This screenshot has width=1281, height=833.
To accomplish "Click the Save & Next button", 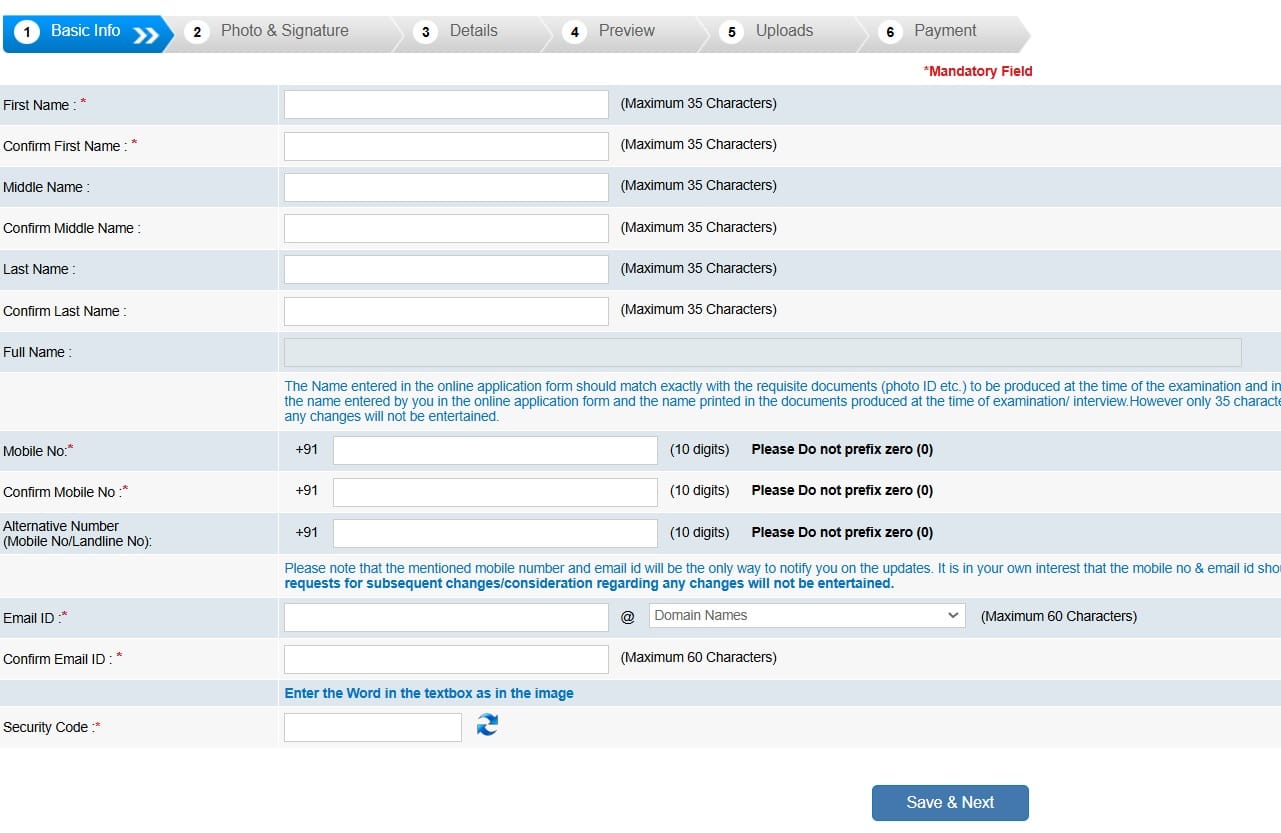I will (950, 803).
